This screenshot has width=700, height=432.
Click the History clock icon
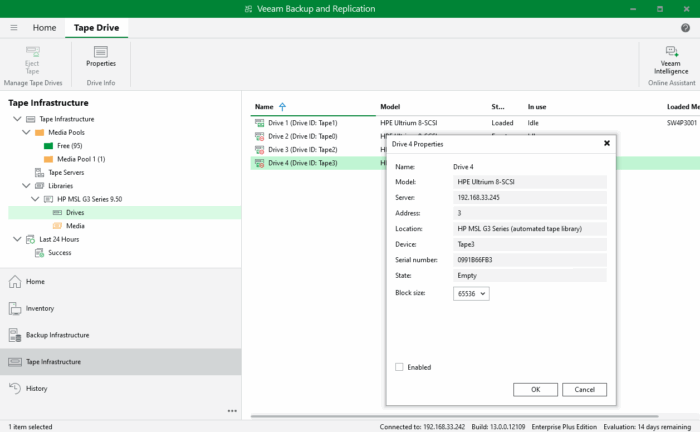[x=15, y=388]
